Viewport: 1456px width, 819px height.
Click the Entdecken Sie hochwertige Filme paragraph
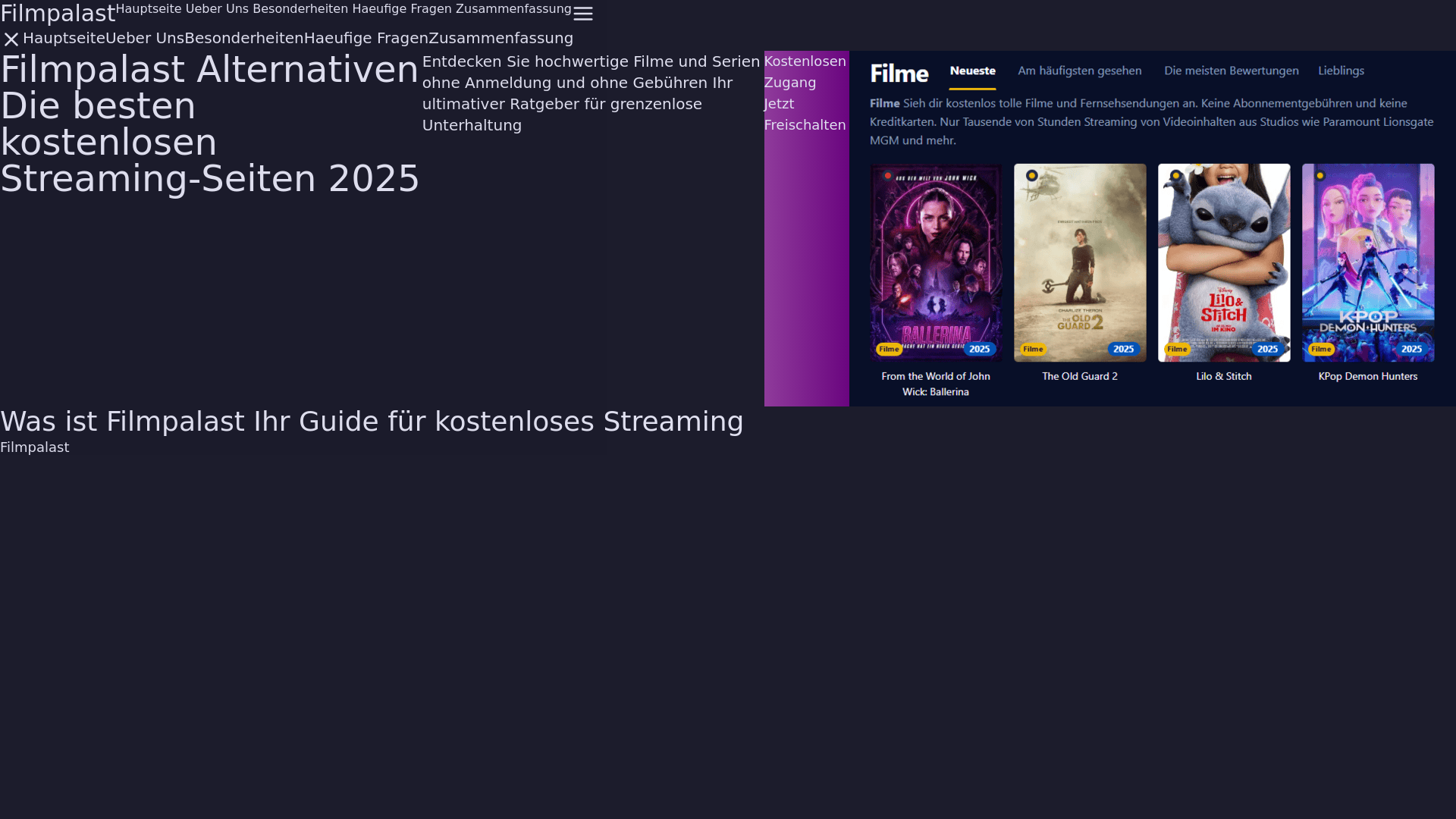591,93
